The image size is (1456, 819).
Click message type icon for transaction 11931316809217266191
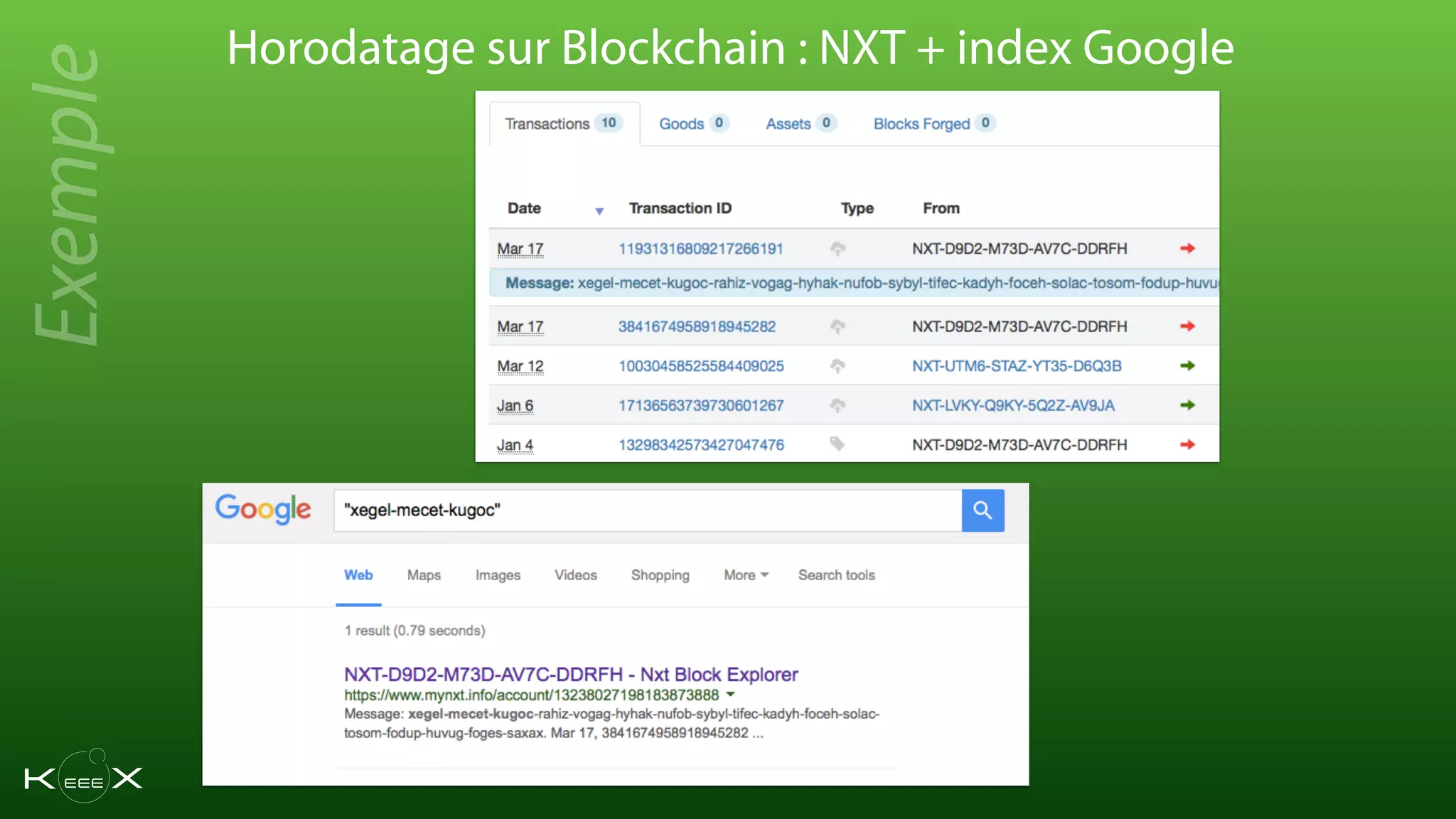[837, 249]
